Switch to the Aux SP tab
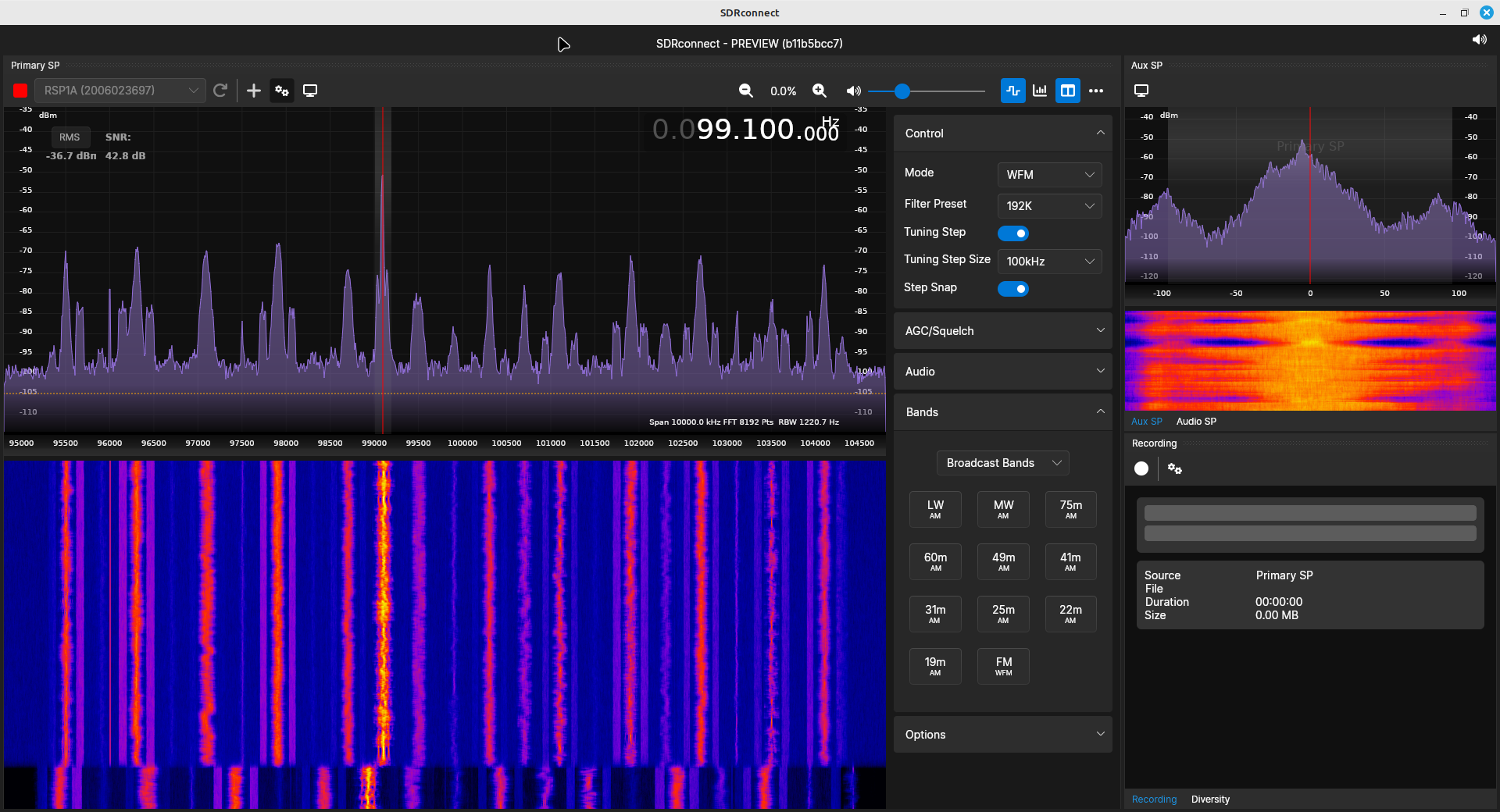 coord(1147,422)
